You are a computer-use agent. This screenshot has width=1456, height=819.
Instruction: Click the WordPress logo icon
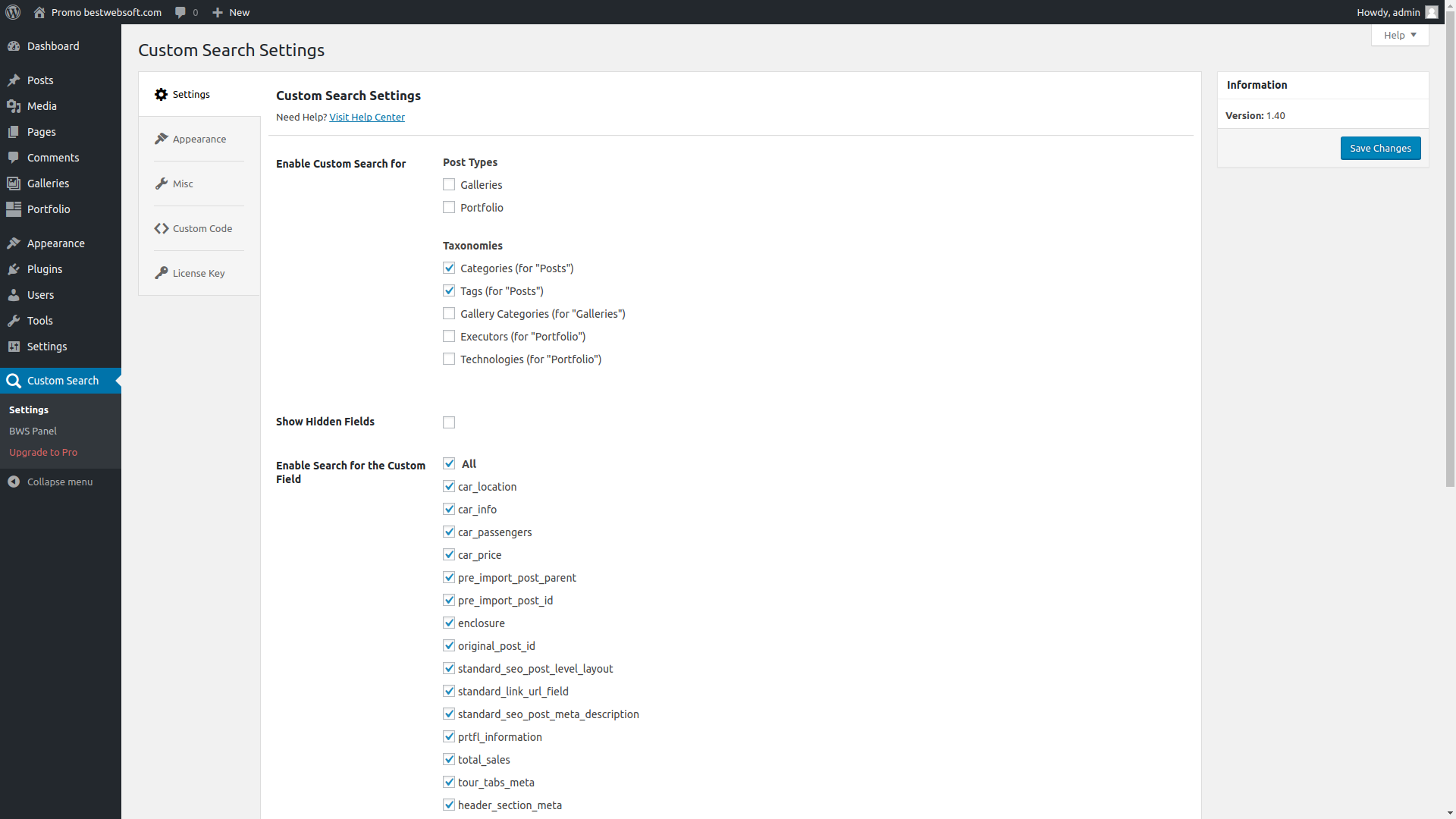pyautogui.click(x=13, y=12)
